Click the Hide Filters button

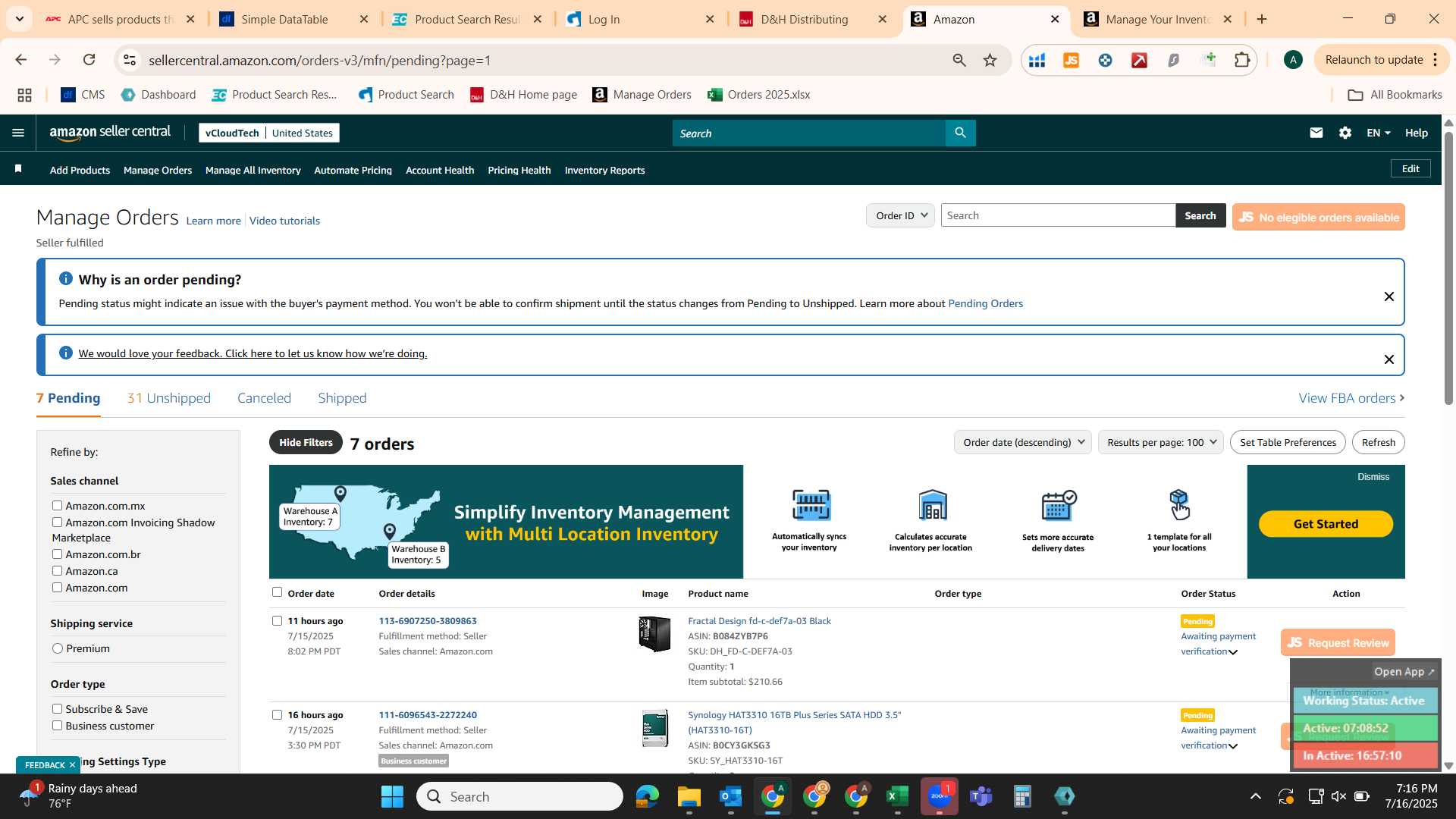coord(306,442)
